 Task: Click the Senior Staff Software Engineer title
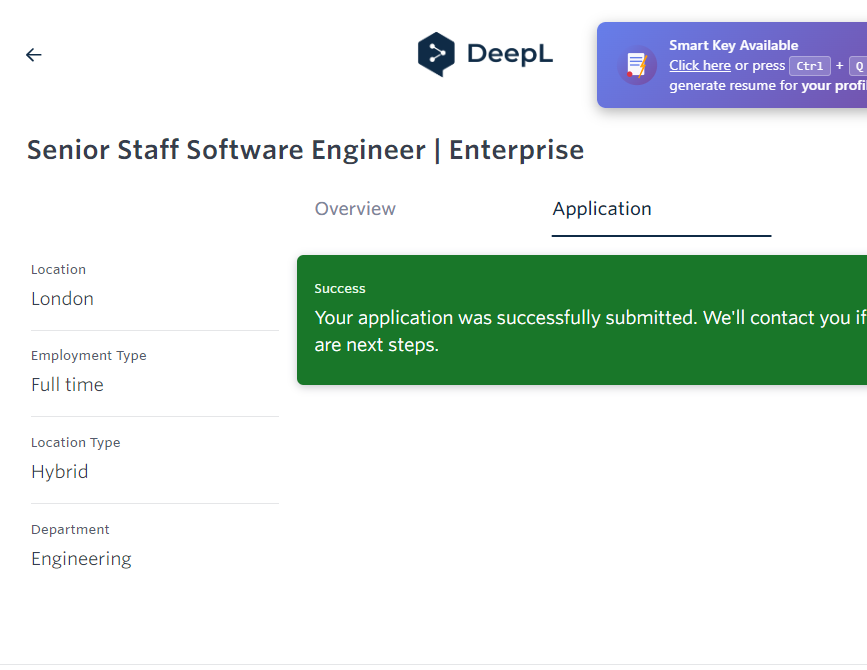[x=305, y=150]
